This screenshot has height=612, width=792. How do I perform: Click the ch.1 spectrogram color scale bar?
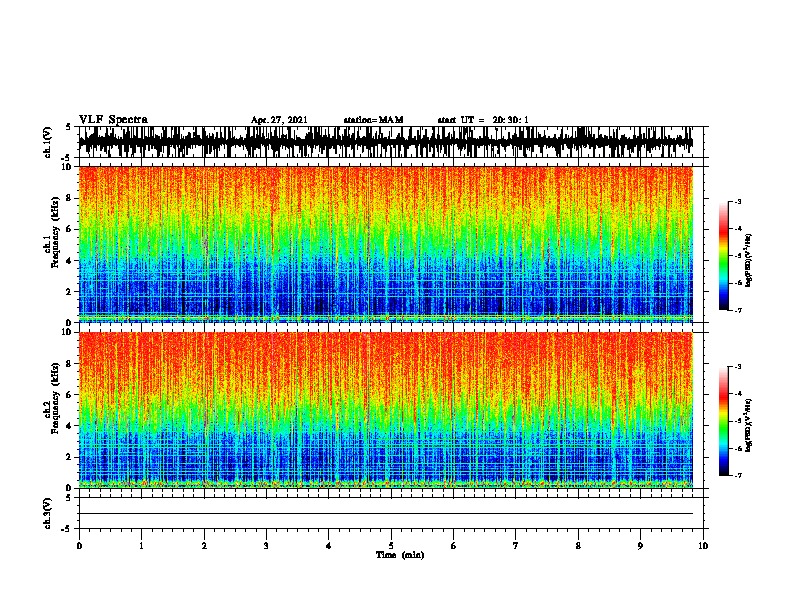723,256
